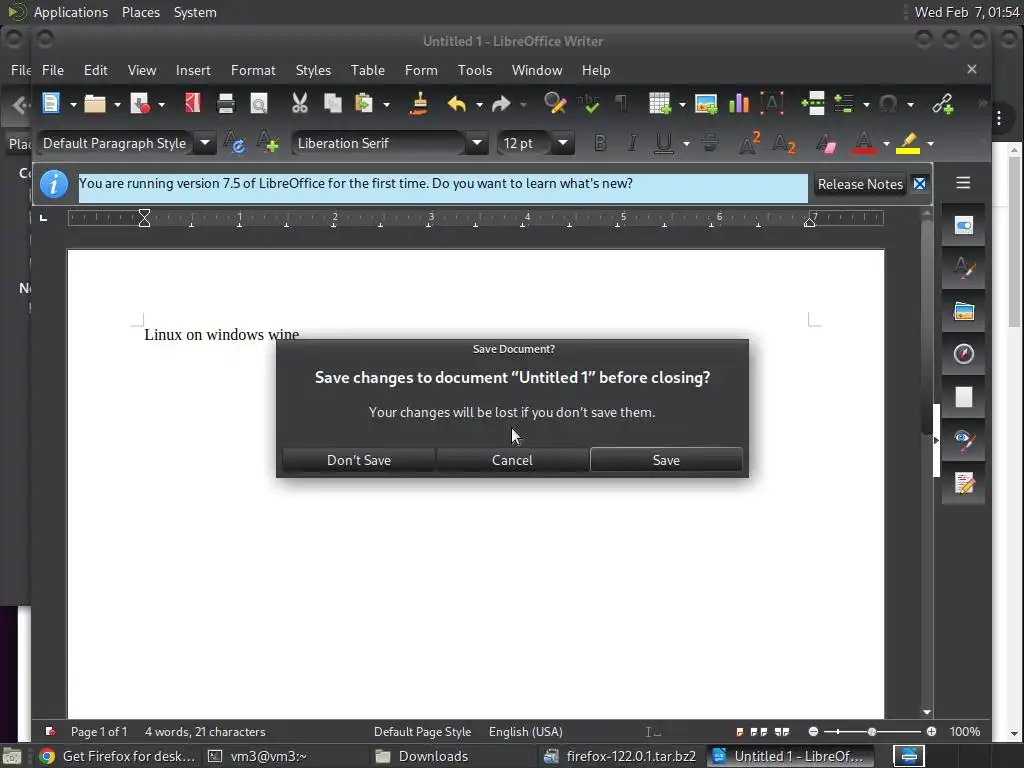Click the Print icon
This screenshot has width=1024, height=768.
[x=226, y=103]
